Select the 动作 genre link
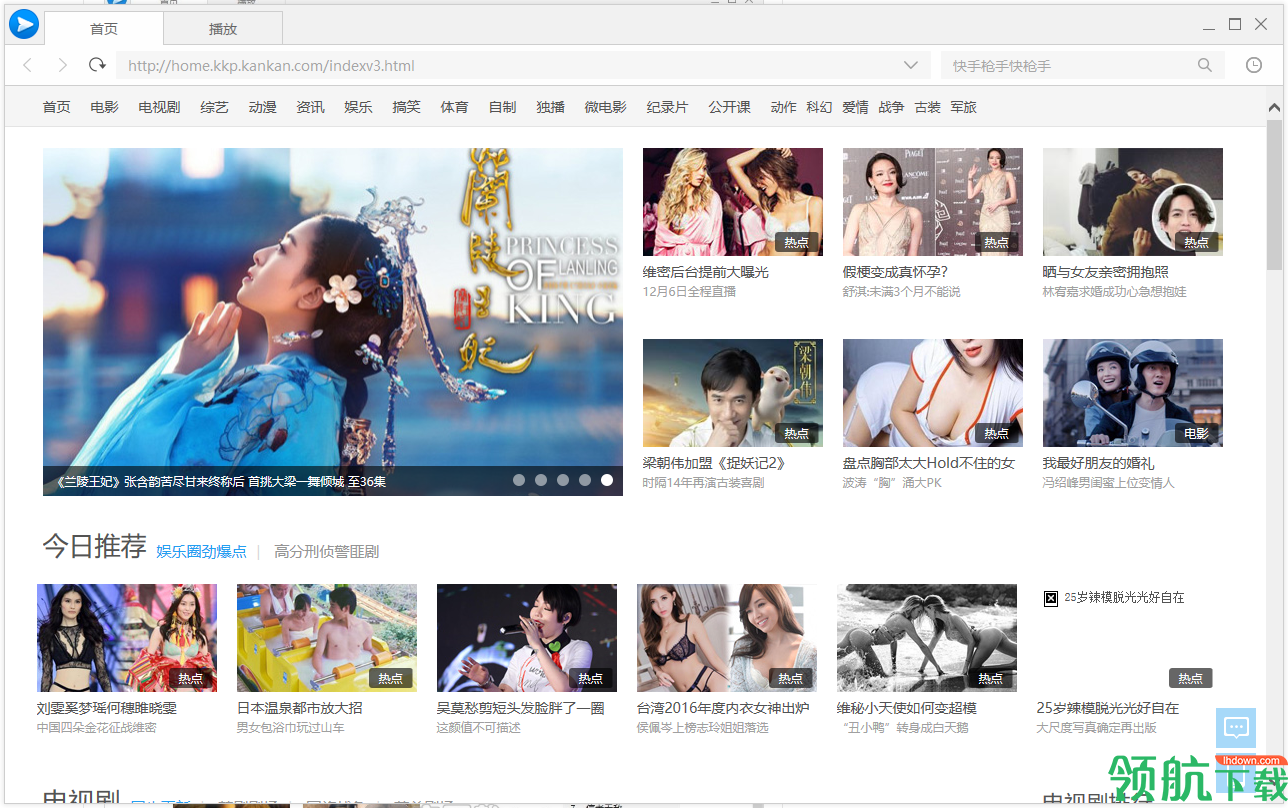The width and height of the screenshot is (1288, 808). click(783, 107)
